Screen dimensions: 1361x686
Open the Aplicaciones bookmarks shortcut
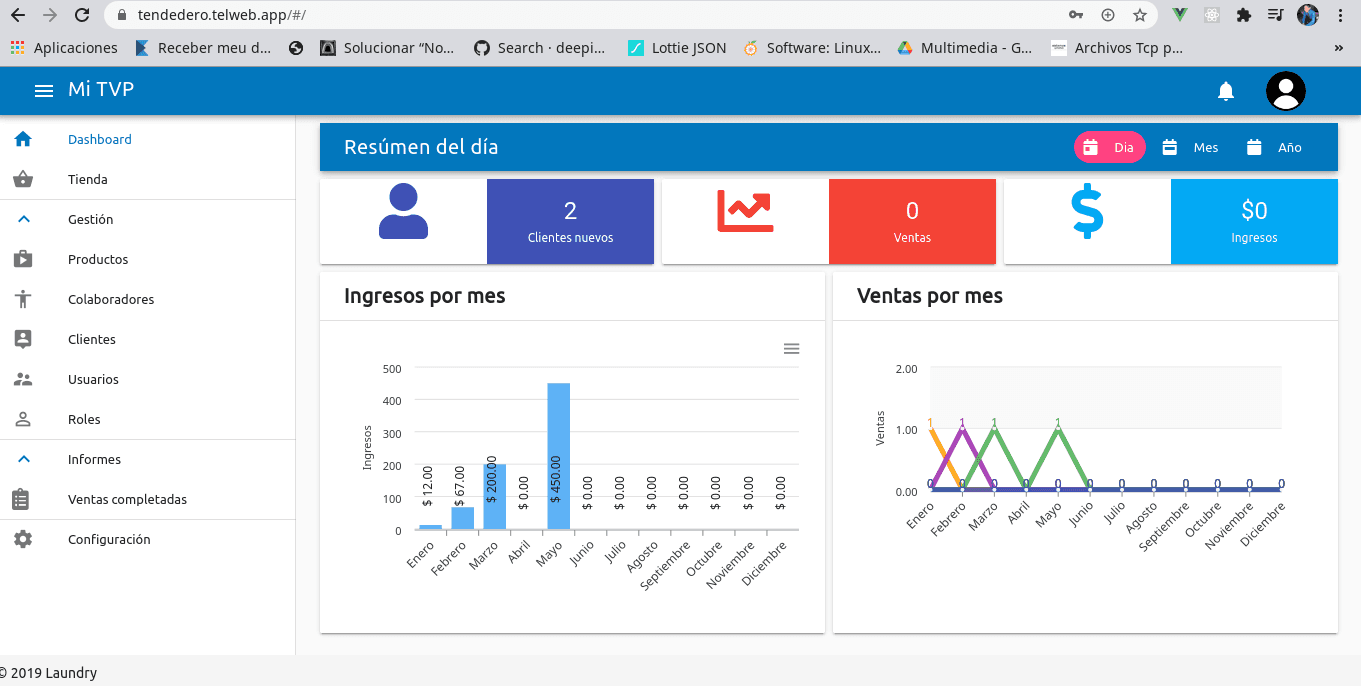click(64, 47)
